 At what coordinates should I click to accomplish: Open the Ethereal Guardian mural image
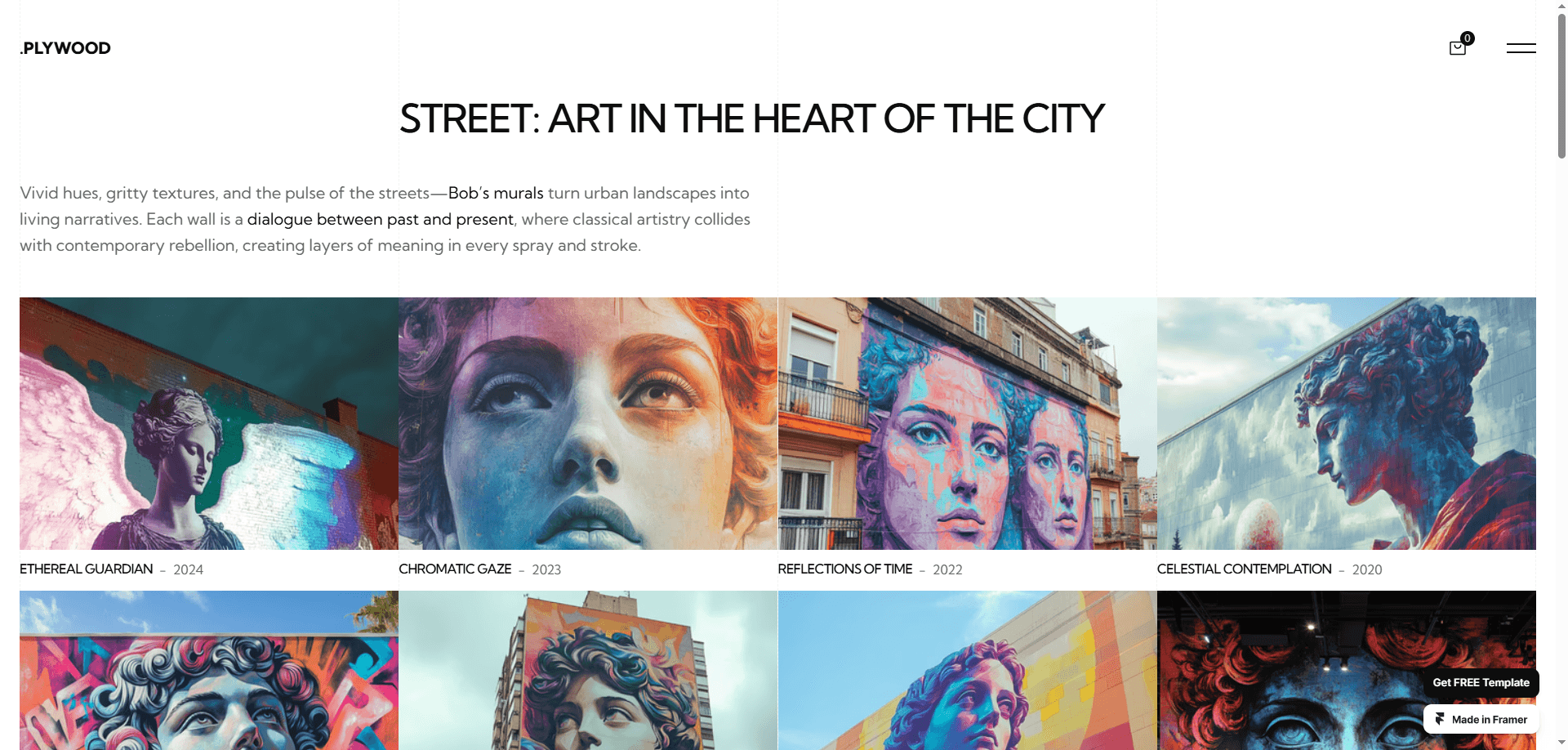point(209,423)
